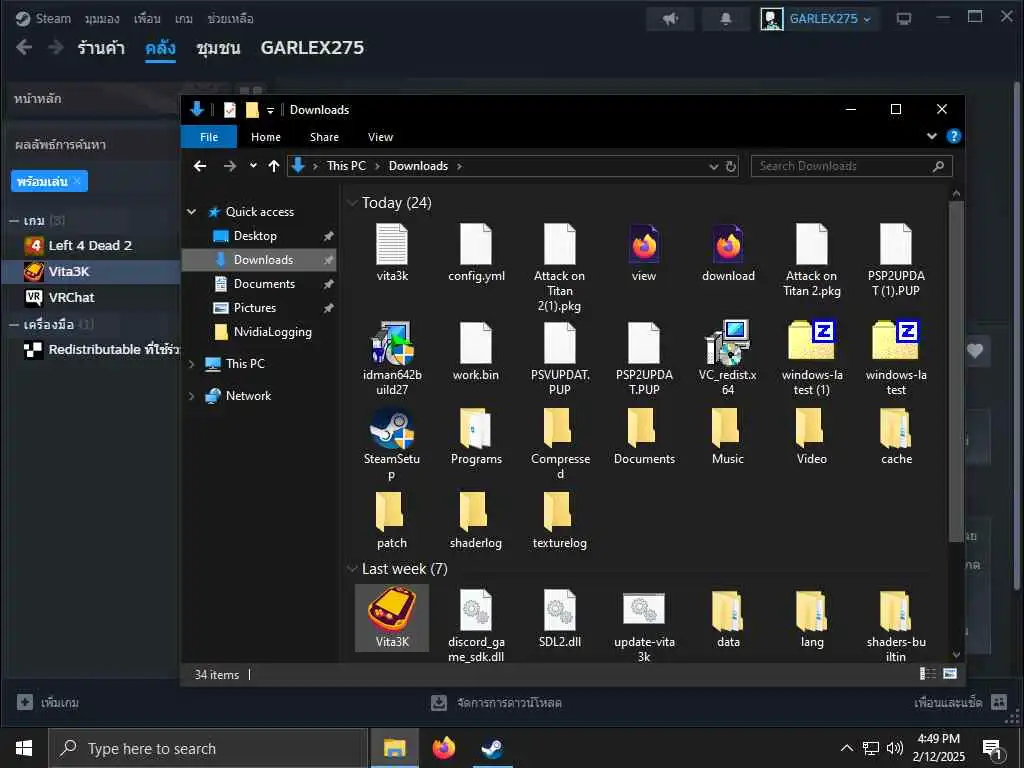
Task: Open the Share ribbon tab
Action: (x=324, y=136)
